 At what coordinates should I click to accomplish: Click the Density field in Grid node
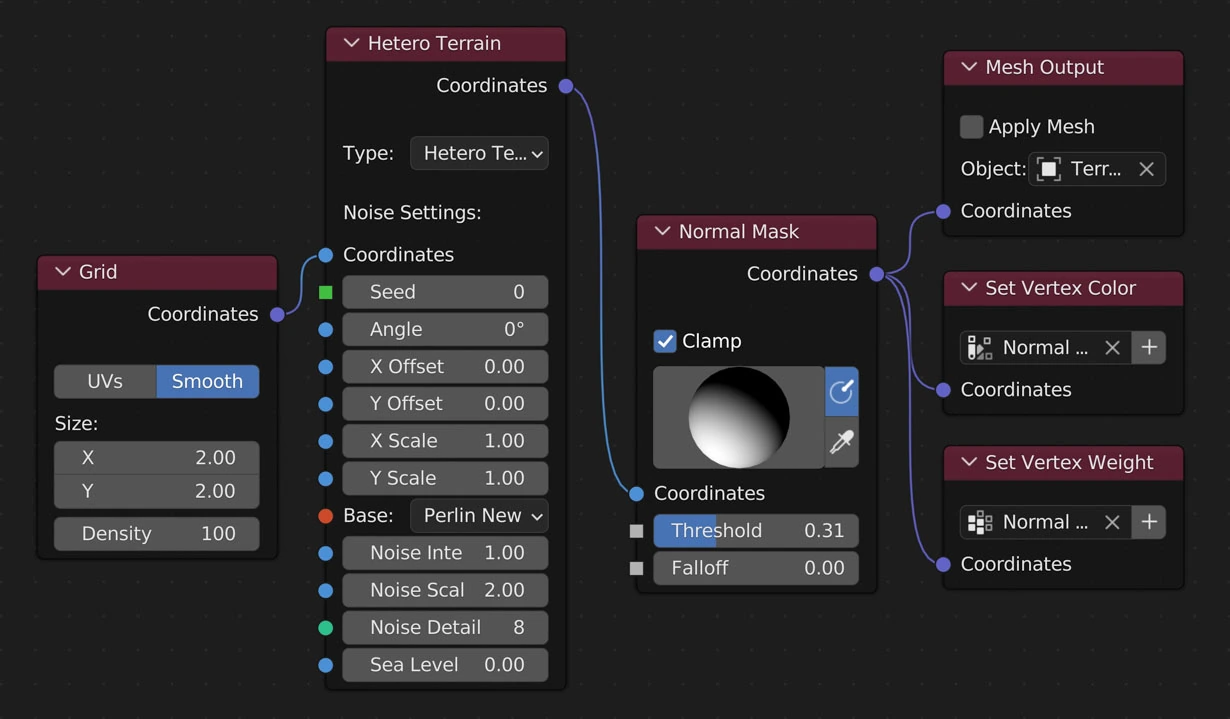(157, 534)
